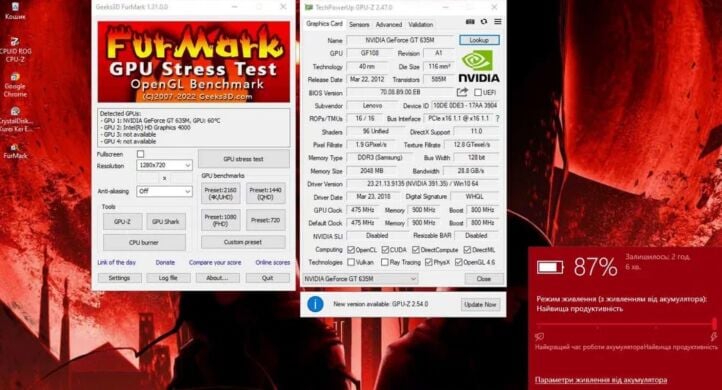Viewport: 722px width, 390px height.
Task: Click the Quit button in FurMark
Action: point(268,278)
